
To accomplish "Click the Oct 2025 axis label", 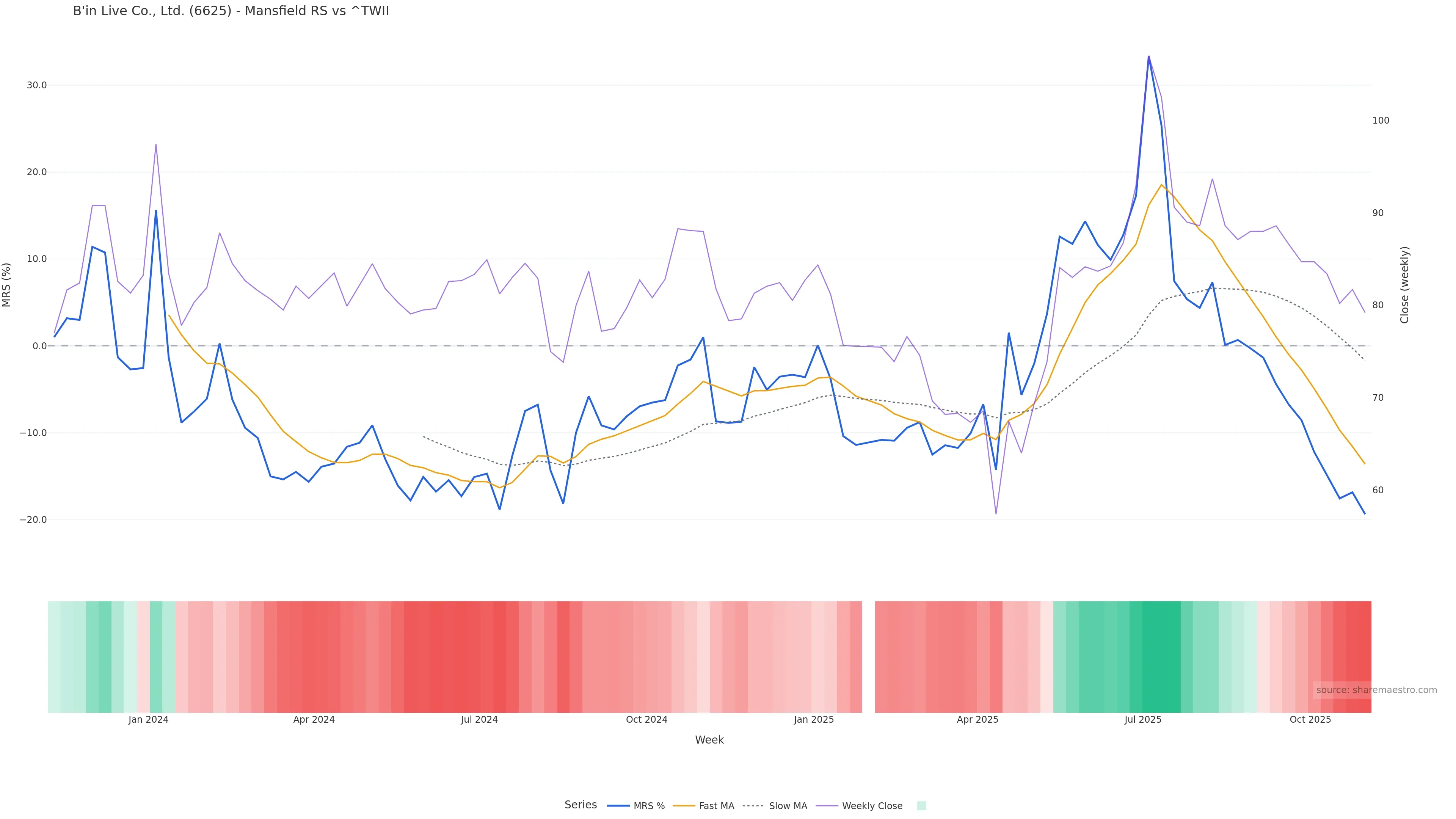I will pyautogui.click(x=1310, y=720).
